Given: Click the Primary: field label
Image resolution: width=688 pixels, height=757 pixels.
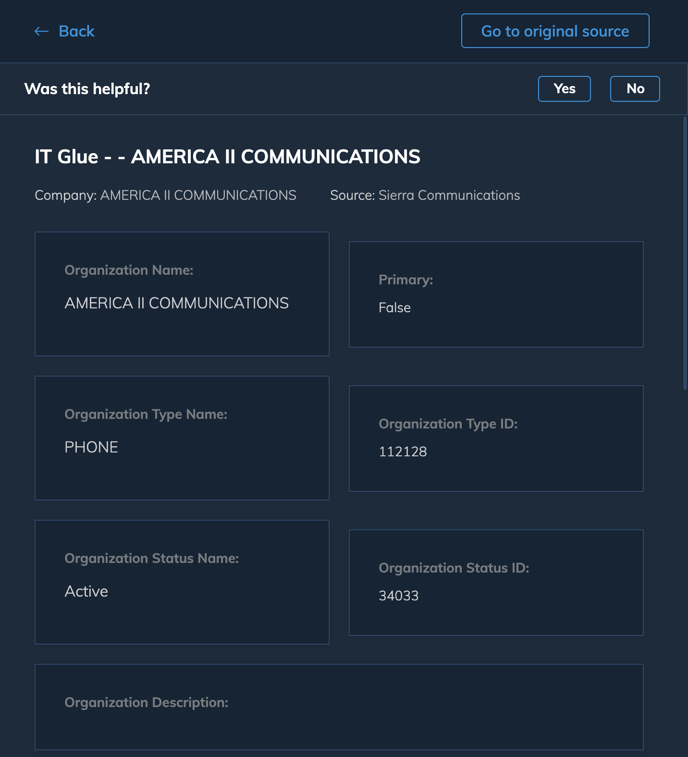Looking at the screenshot, I should 406,280.
